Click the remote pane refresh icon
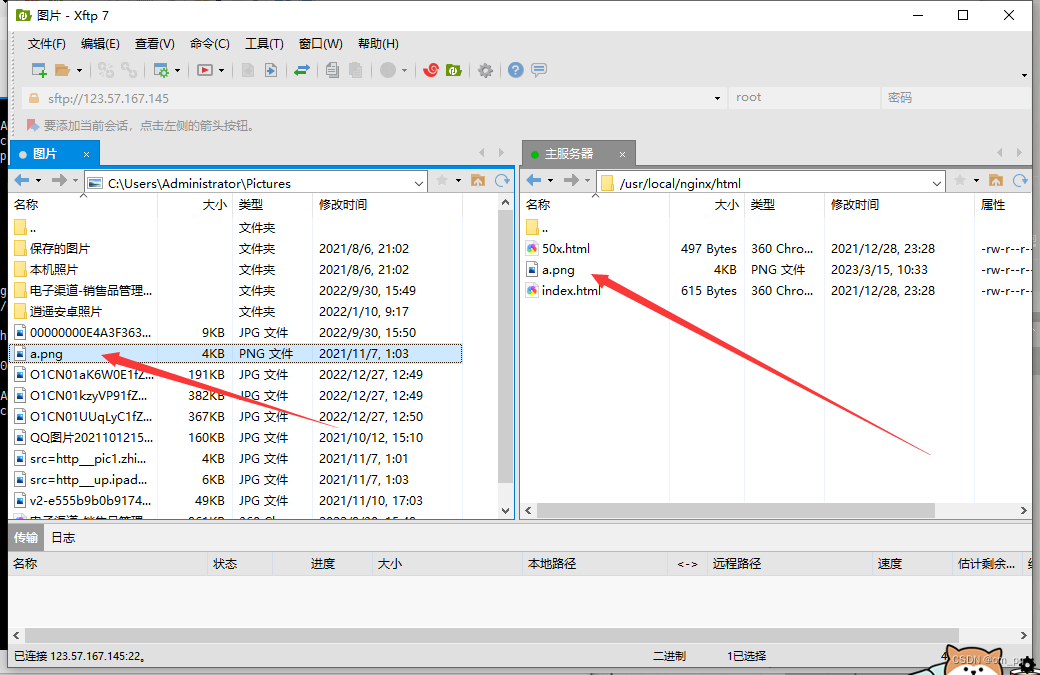Screen dimensions: 1040x675 [1020, 180]
